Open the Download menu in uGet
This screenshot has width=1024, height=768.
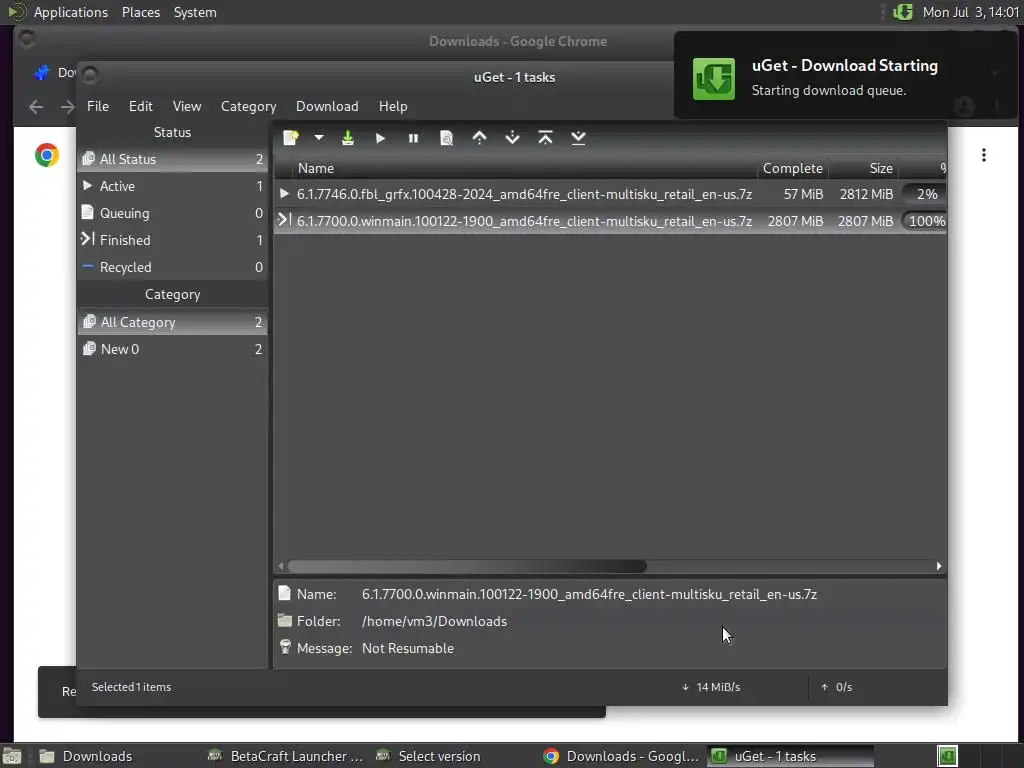(327, 106)
